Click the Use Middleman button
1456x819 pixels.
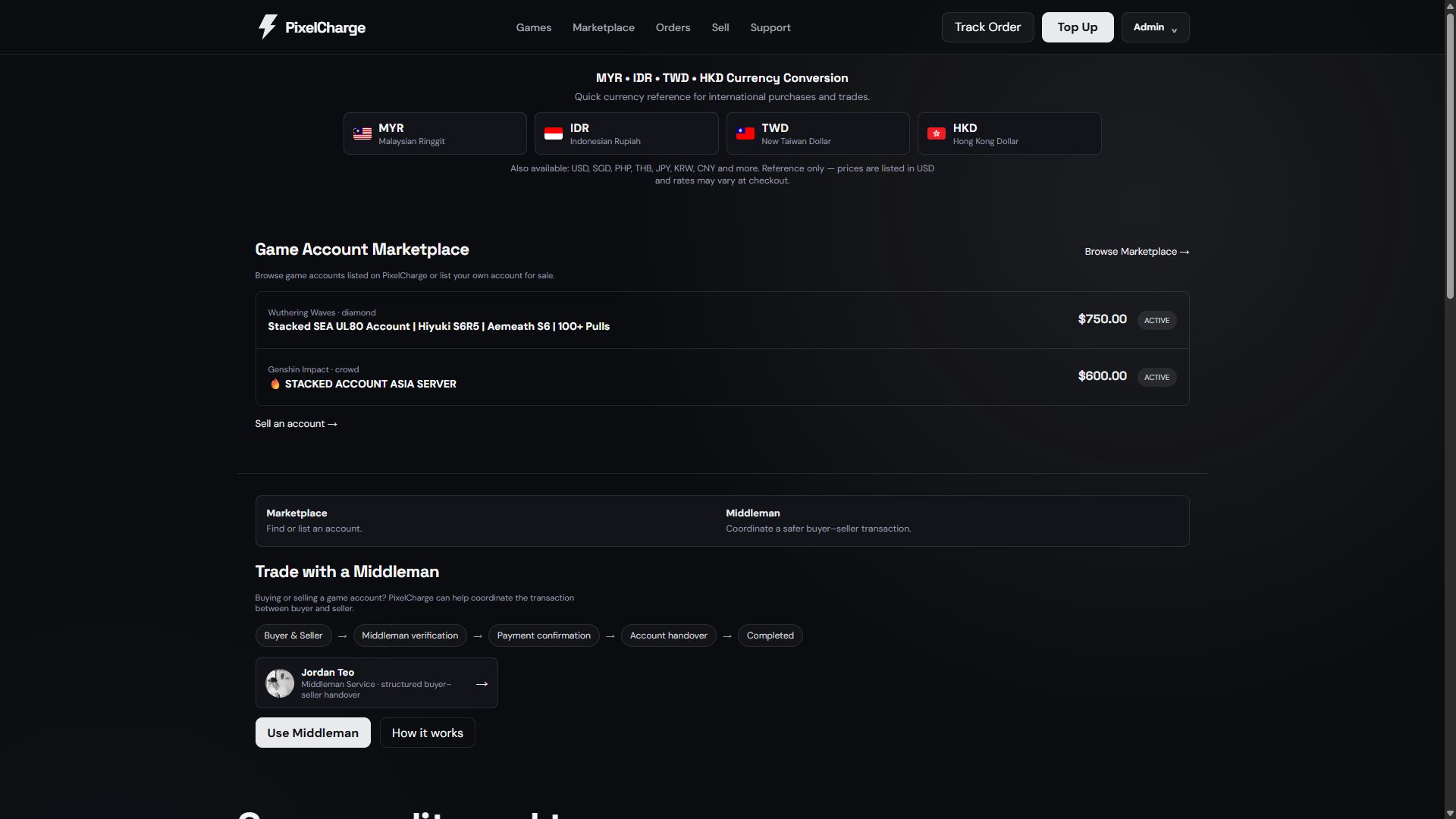(312, 733)
